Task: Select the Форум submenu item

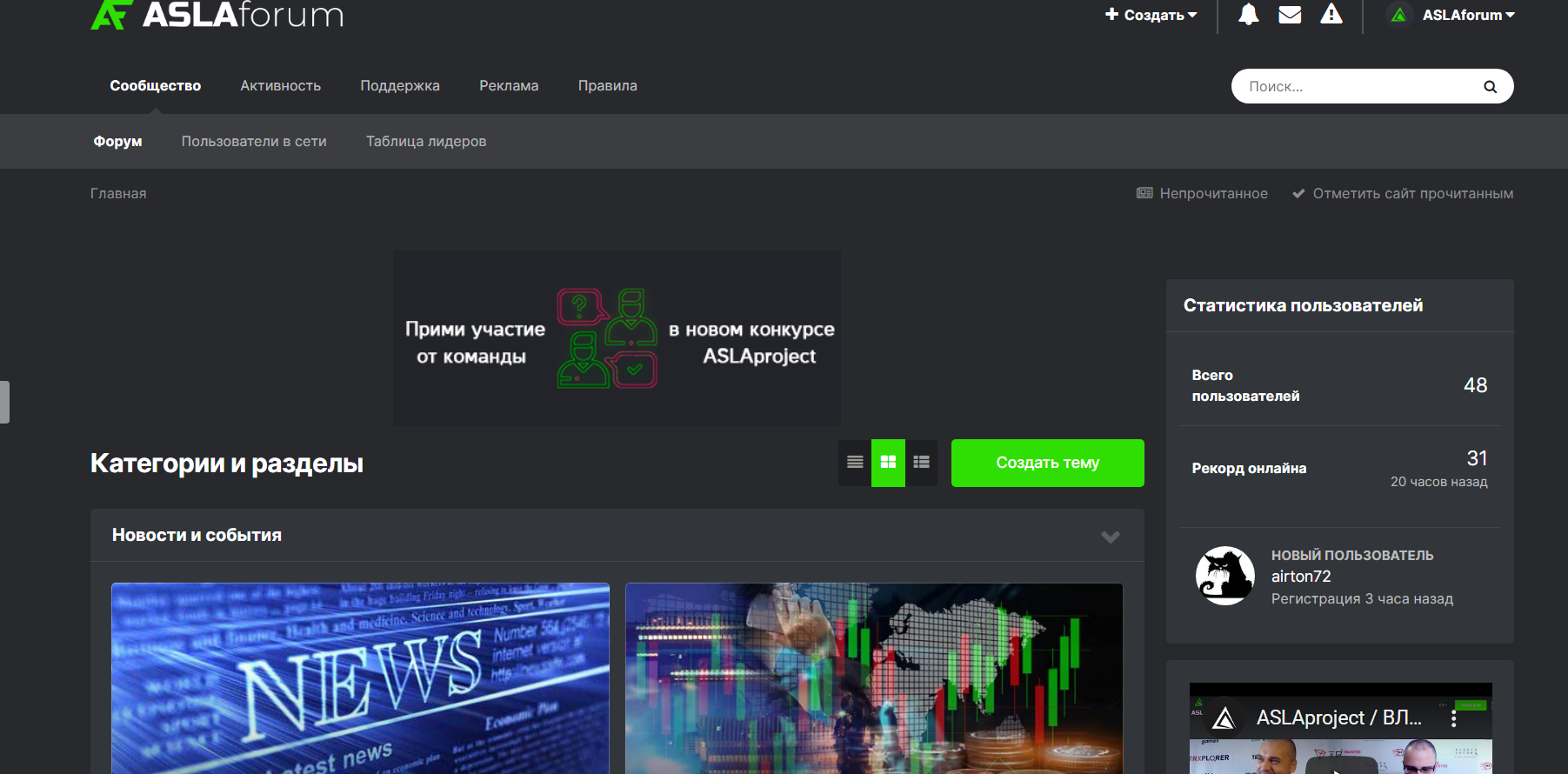Action: coord(118,141)
